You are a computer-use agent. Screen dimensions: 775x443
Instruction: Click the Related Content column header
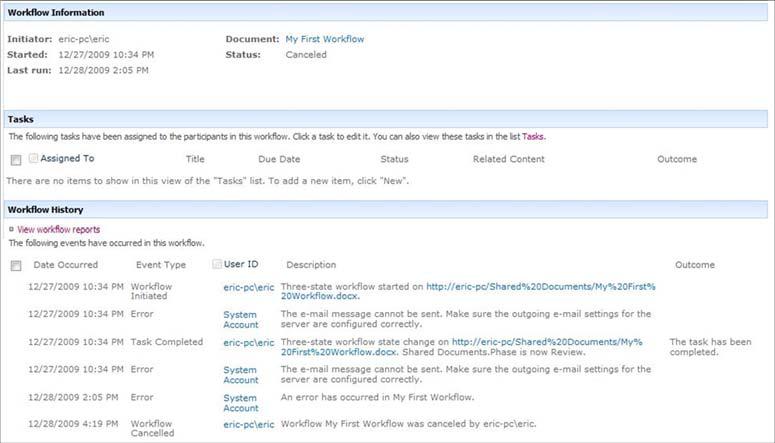tap(508, 159)
